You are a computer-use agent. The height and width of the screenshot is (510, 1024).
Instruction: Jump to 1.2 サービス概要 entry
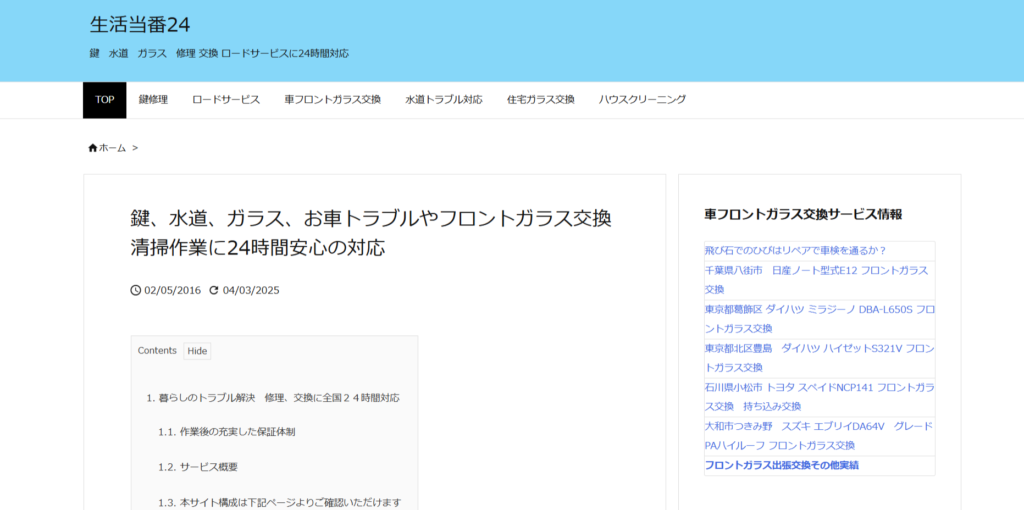198,468
